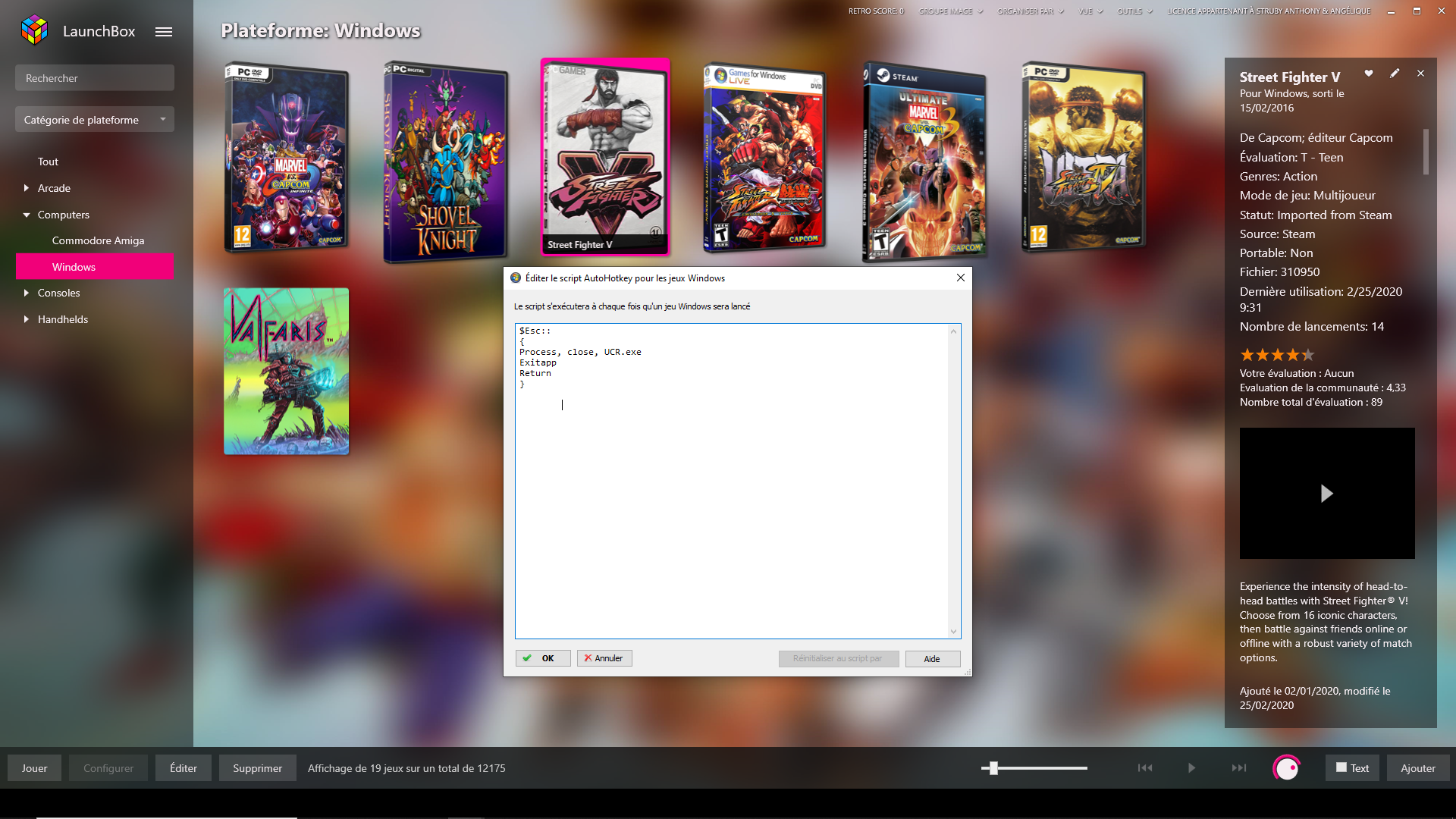Image resolution: width=1456 pixels, height=819 pixels.
Task: Click the Supprimer button
Action: pos(258,768)
